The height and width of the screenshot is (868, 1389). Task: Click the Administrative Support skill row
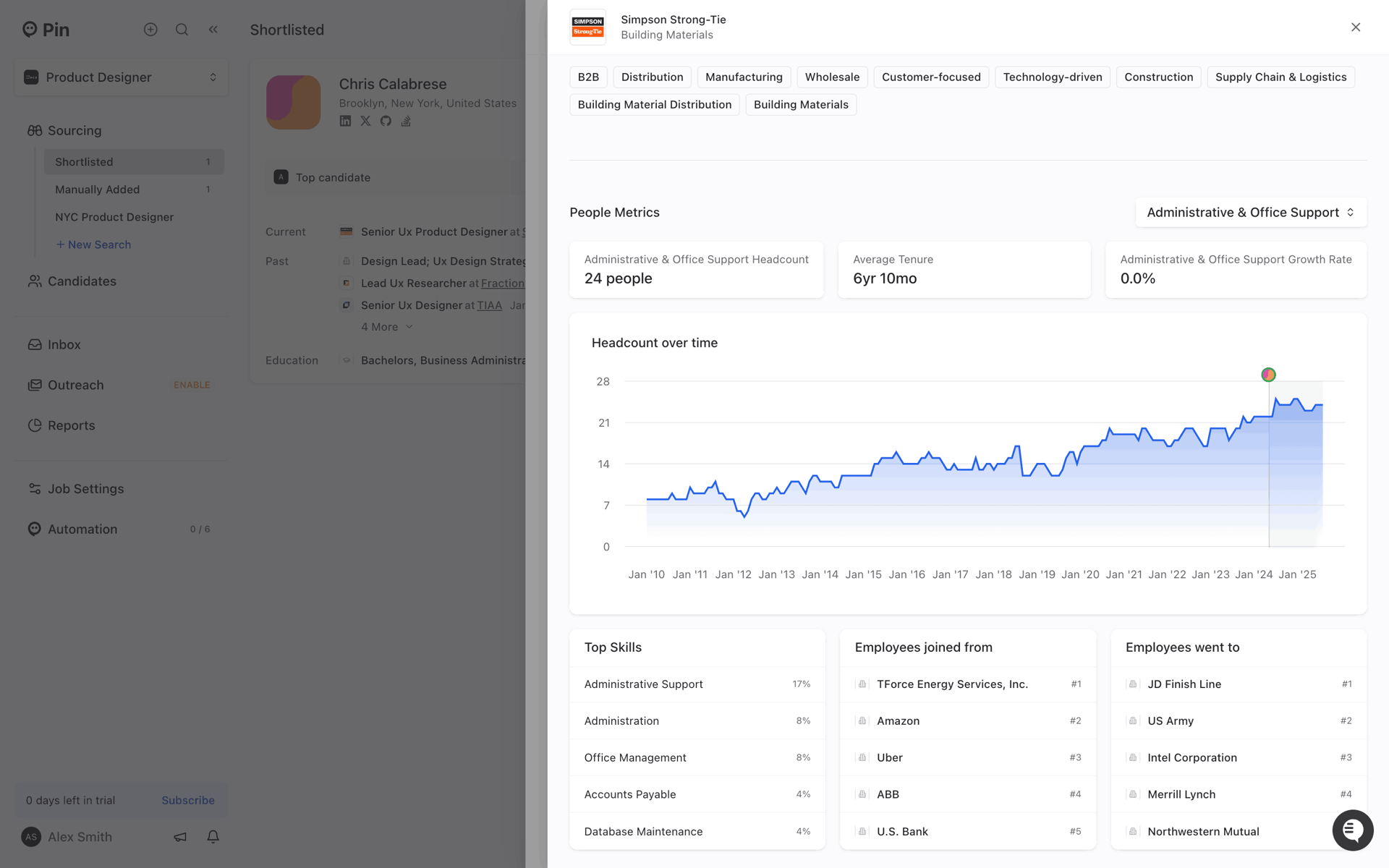[x=697, y=684]
